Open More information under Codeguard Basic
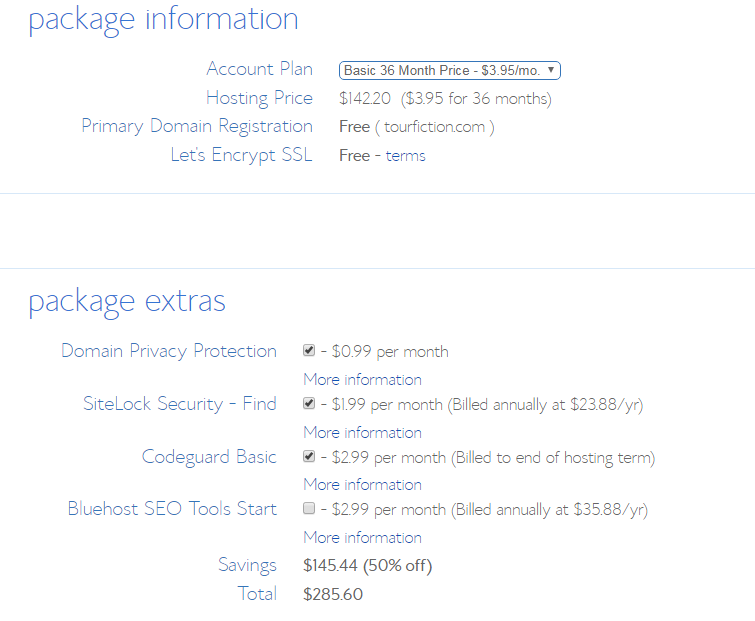This screenshot has width=755, height=621. [x=362, y=484]
